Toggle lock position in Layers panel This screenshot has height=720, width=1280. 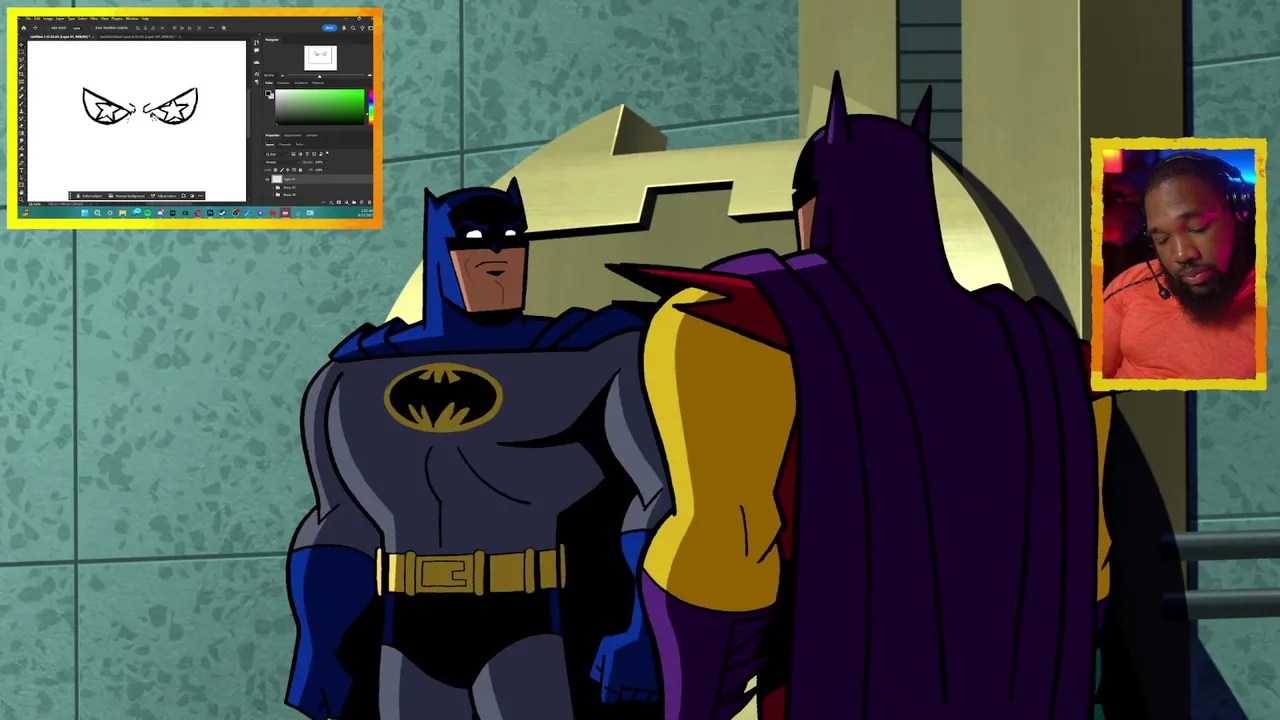288,170
